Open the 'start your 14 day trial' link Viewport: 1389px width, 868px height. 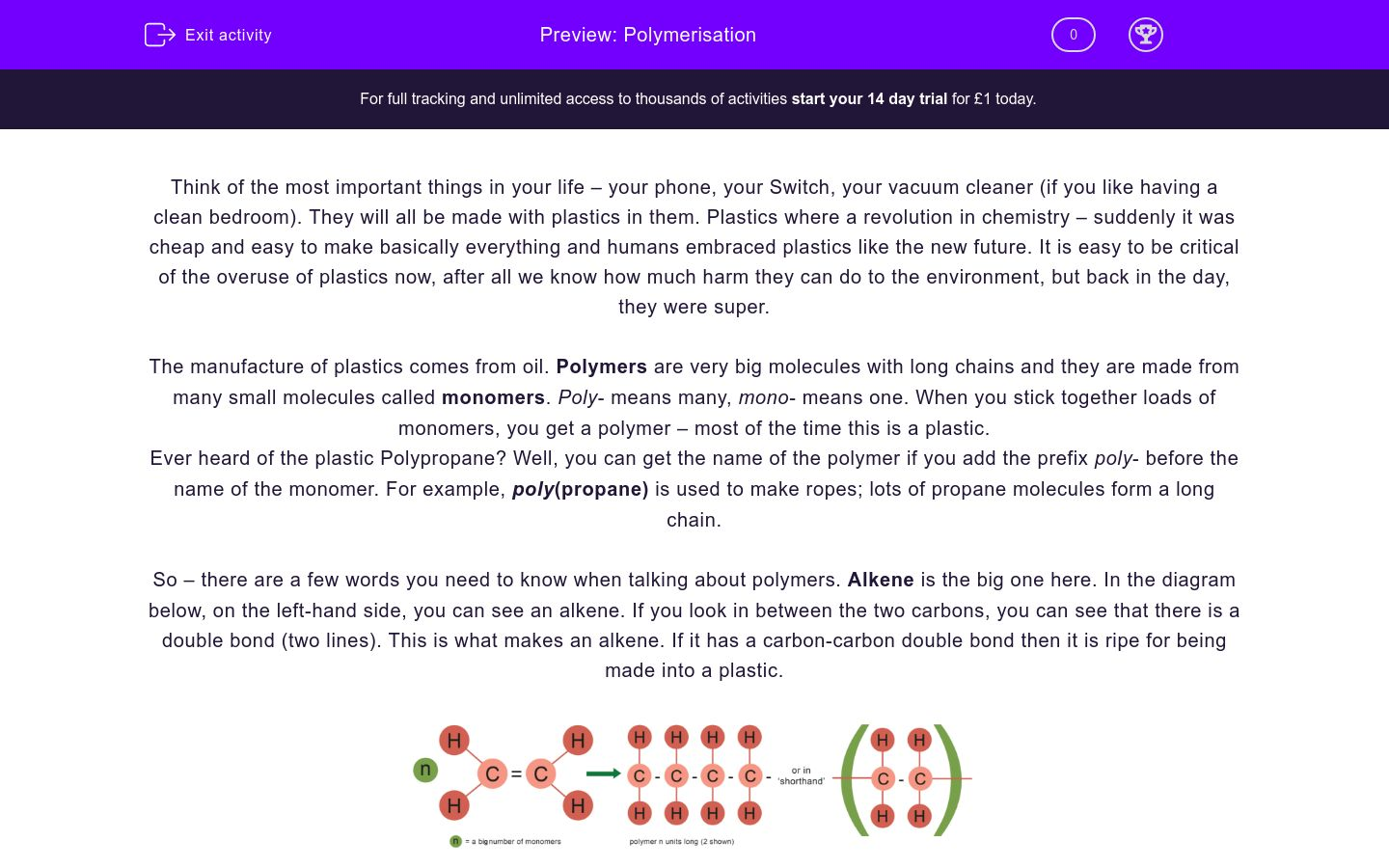[x=867, y=98]
